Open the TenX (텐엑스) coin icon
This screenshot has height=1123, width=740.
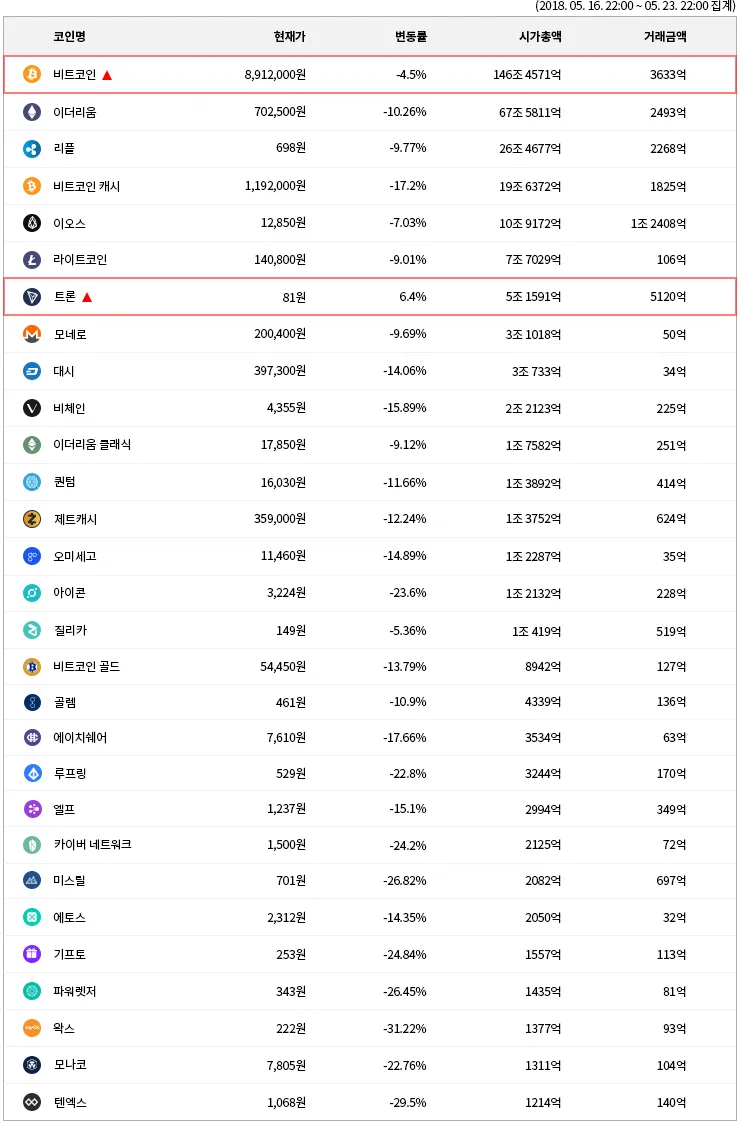click(32, 1102)
